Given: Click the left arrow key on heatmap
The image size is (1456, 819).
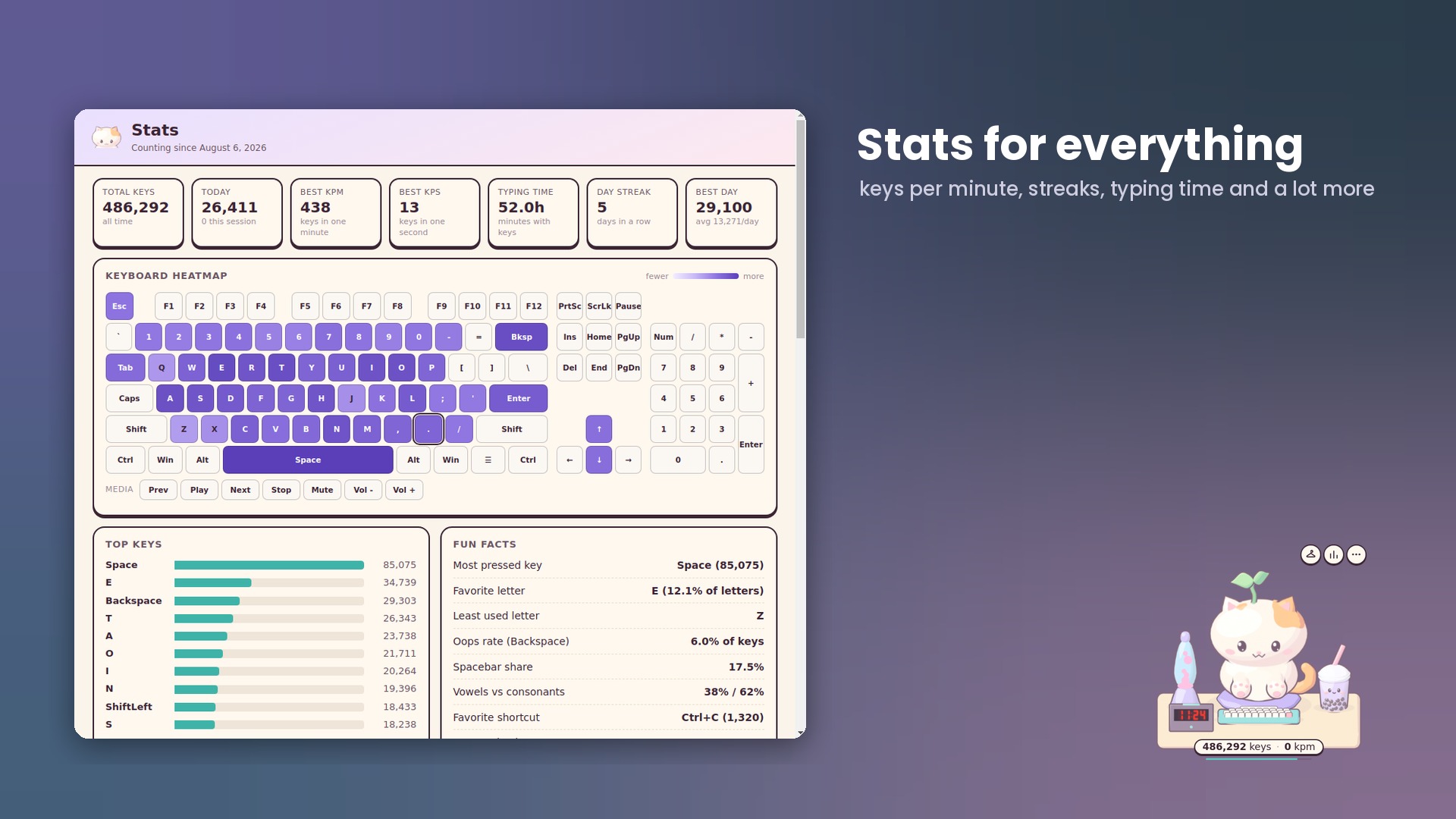Looking at the screenshot, I should [570, 460].
